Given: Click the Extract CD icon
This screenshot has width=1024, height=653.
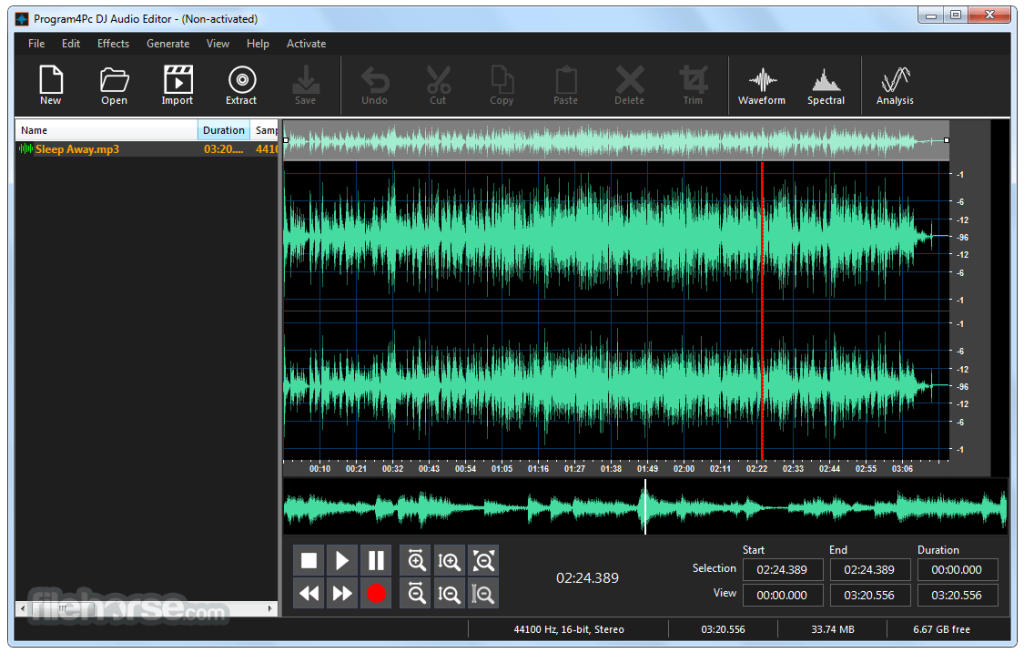Looking at the screenshot, I should [x=242, y=85].
